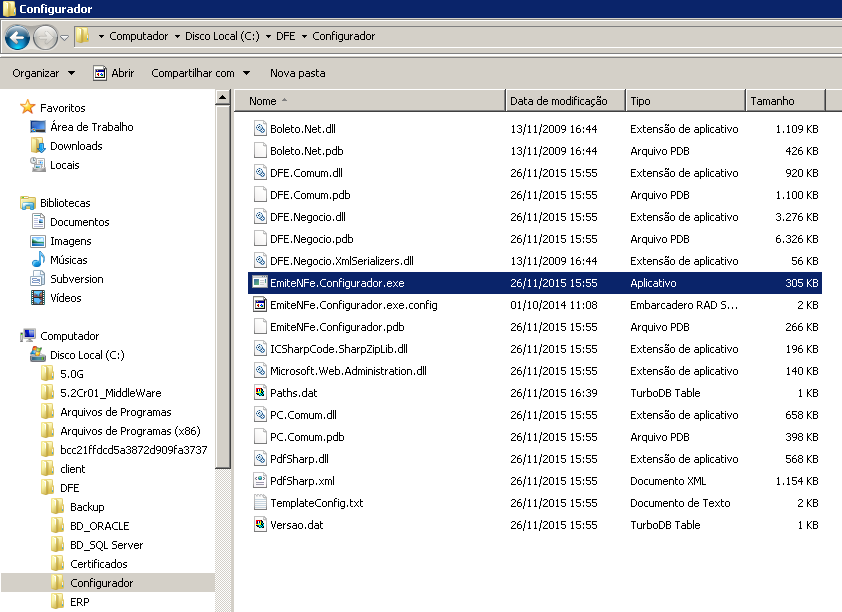This screenshot has height=612, width=842.
Task: Click the Paths.dat TurboDB file icon
Action: [x=260, y=392]
